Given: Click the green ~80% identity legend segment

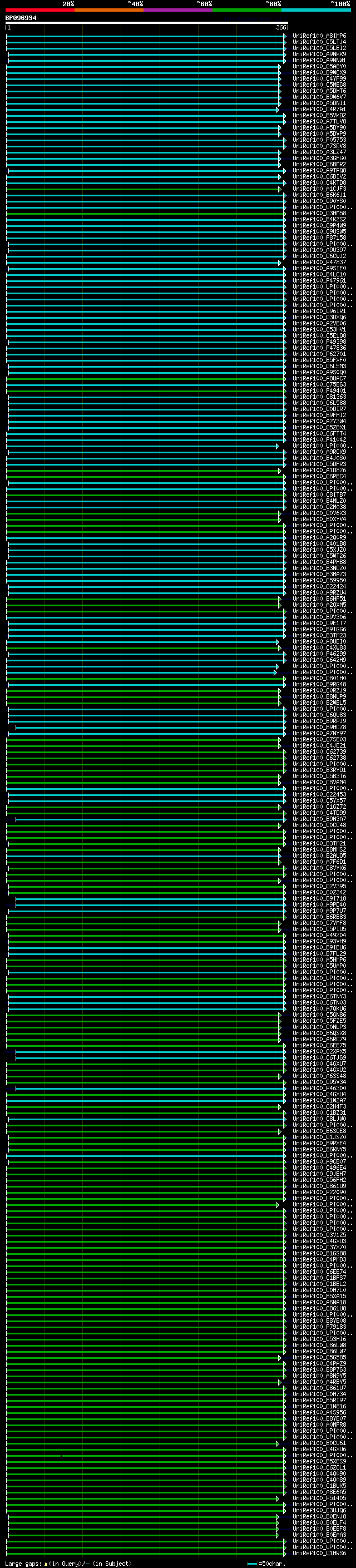Looking at the screenshot, I should tap(247, 10).
